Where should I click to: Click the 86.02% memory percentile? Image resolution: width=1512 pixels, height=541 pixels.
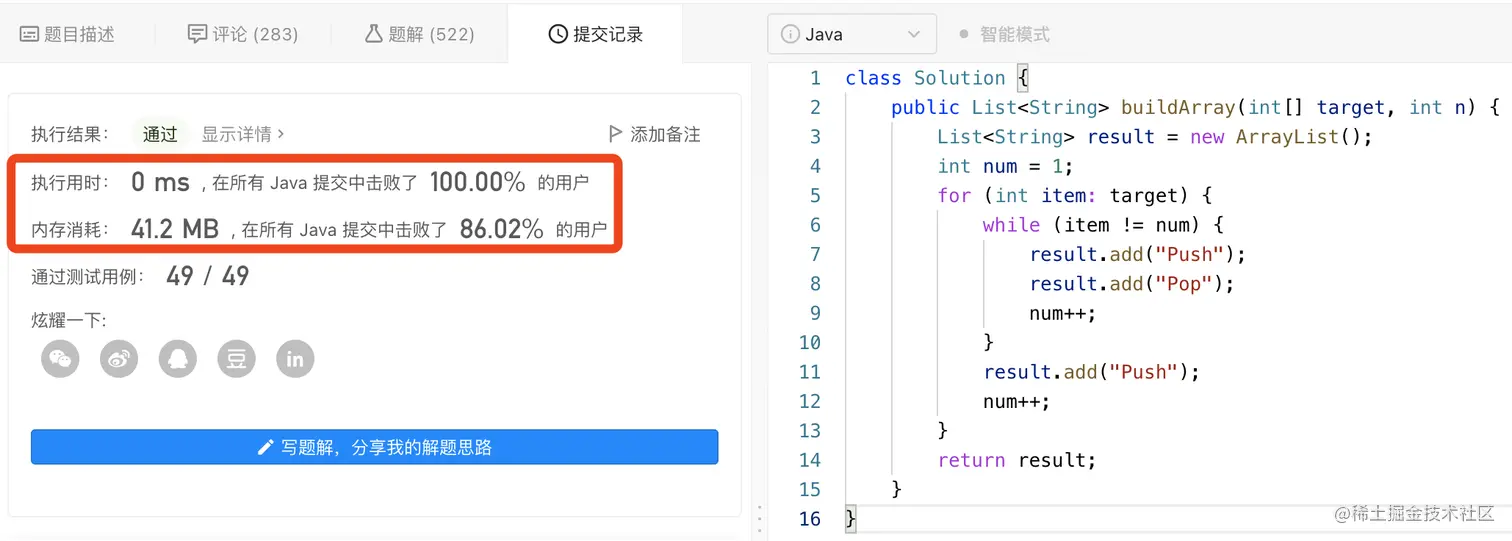502,229
